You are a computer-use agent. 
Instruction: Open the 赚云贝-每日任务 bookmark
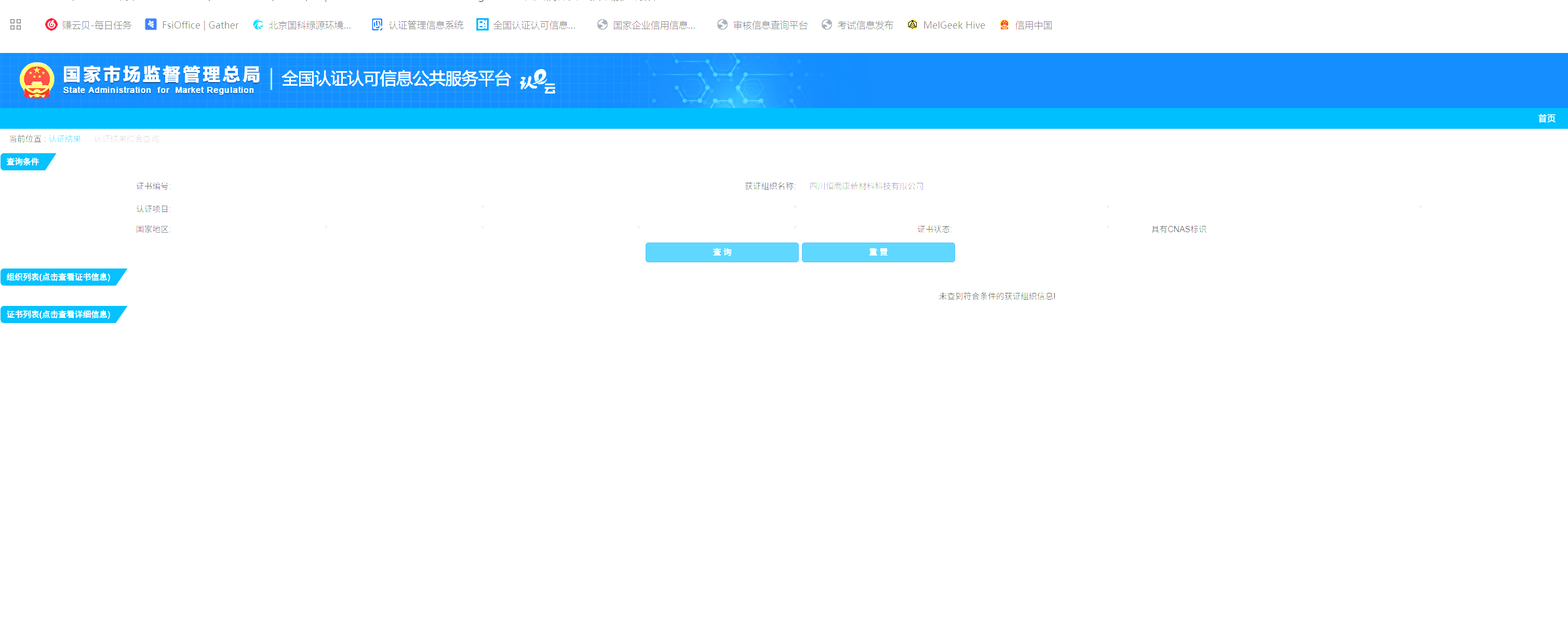pyautogui.click(x=88, y=25)
